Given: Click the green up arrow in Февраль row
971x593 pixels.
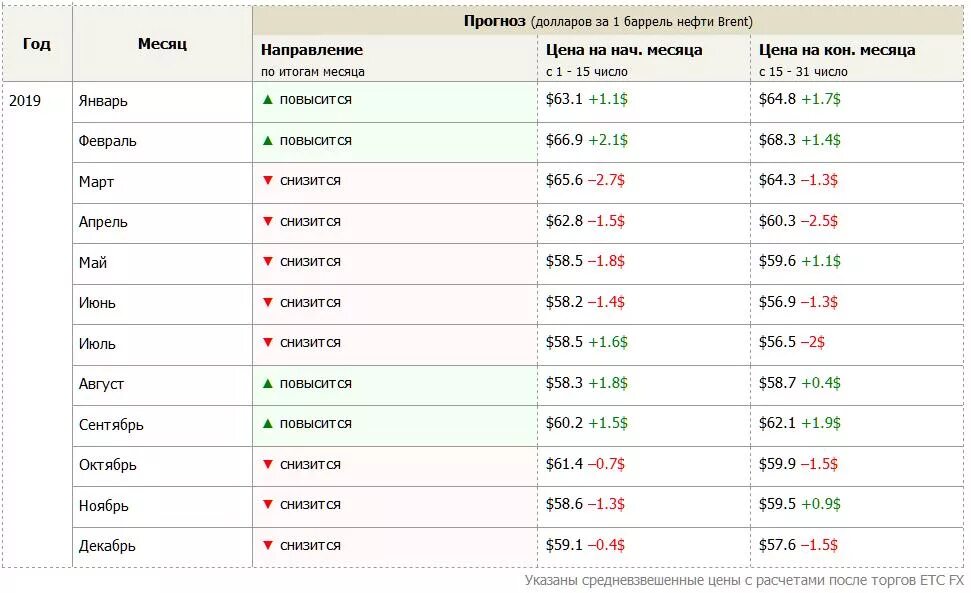Looking at the screenshot, I should point(267,141).
